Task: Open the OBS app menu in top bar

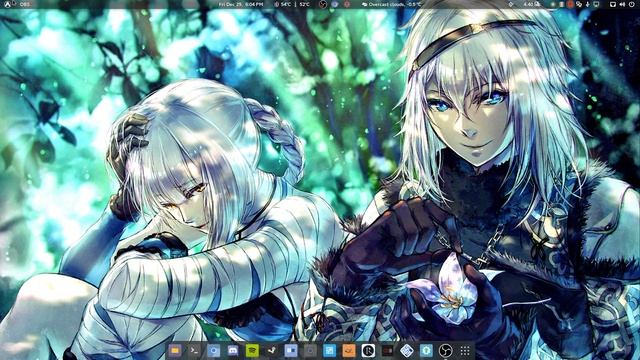Action: click(25, 4)
